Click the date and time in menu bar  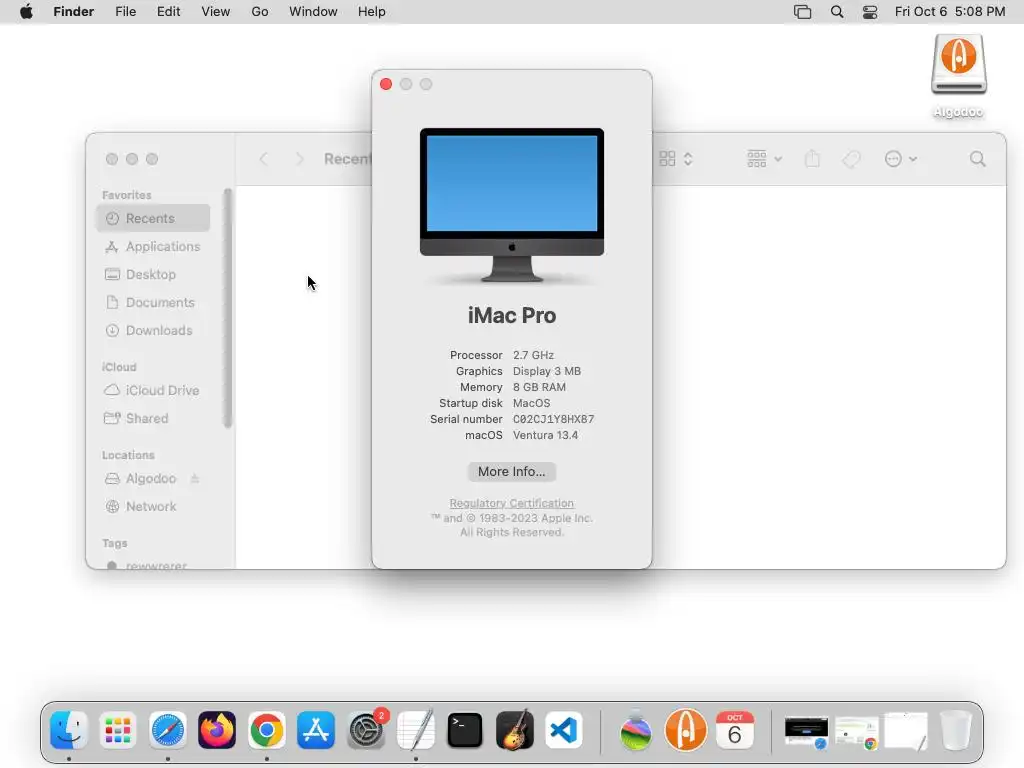(x=950, y=12)
